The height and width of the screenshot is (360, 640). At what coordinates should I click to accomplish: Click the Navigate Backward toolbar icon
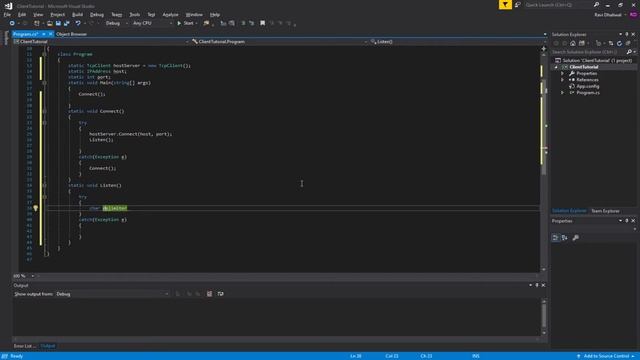(12, 23)
